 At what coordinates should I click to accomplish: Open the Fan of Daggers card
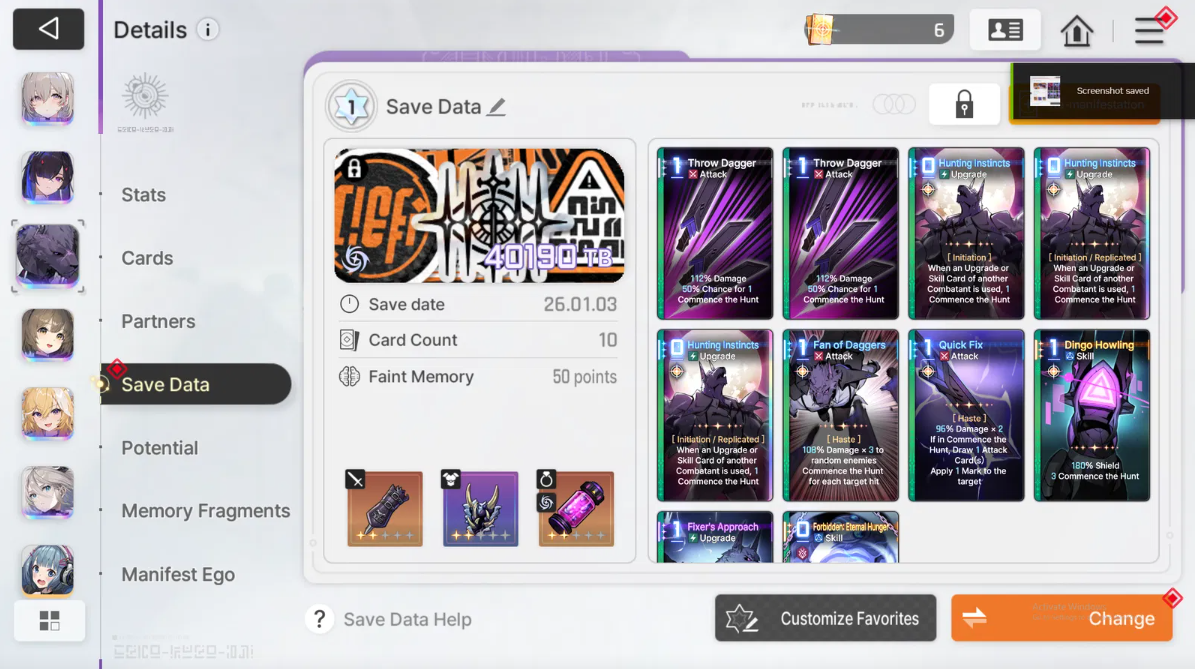pos(841,415)
